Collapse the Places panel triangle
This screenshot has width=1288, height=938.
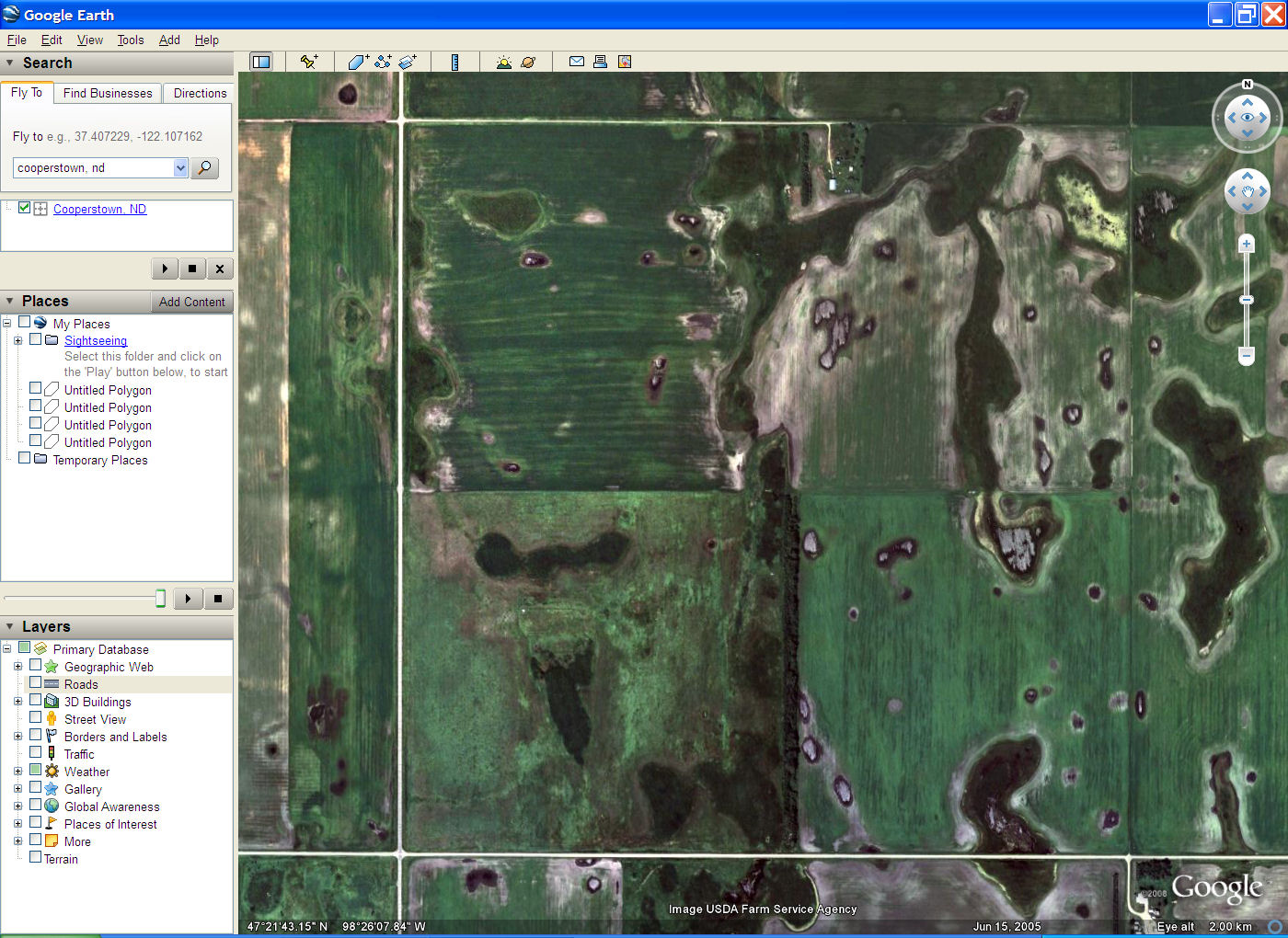[x=10, y=301]
